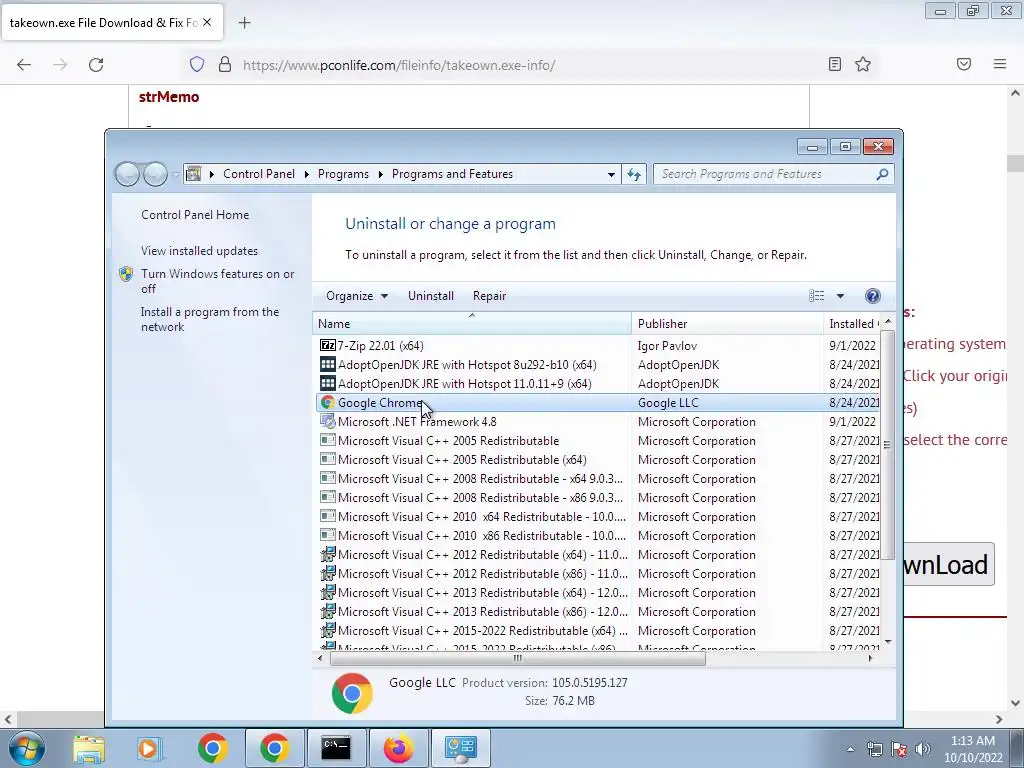
Task: Click the Action Center flag tray icon
Action: coord(899,749)
